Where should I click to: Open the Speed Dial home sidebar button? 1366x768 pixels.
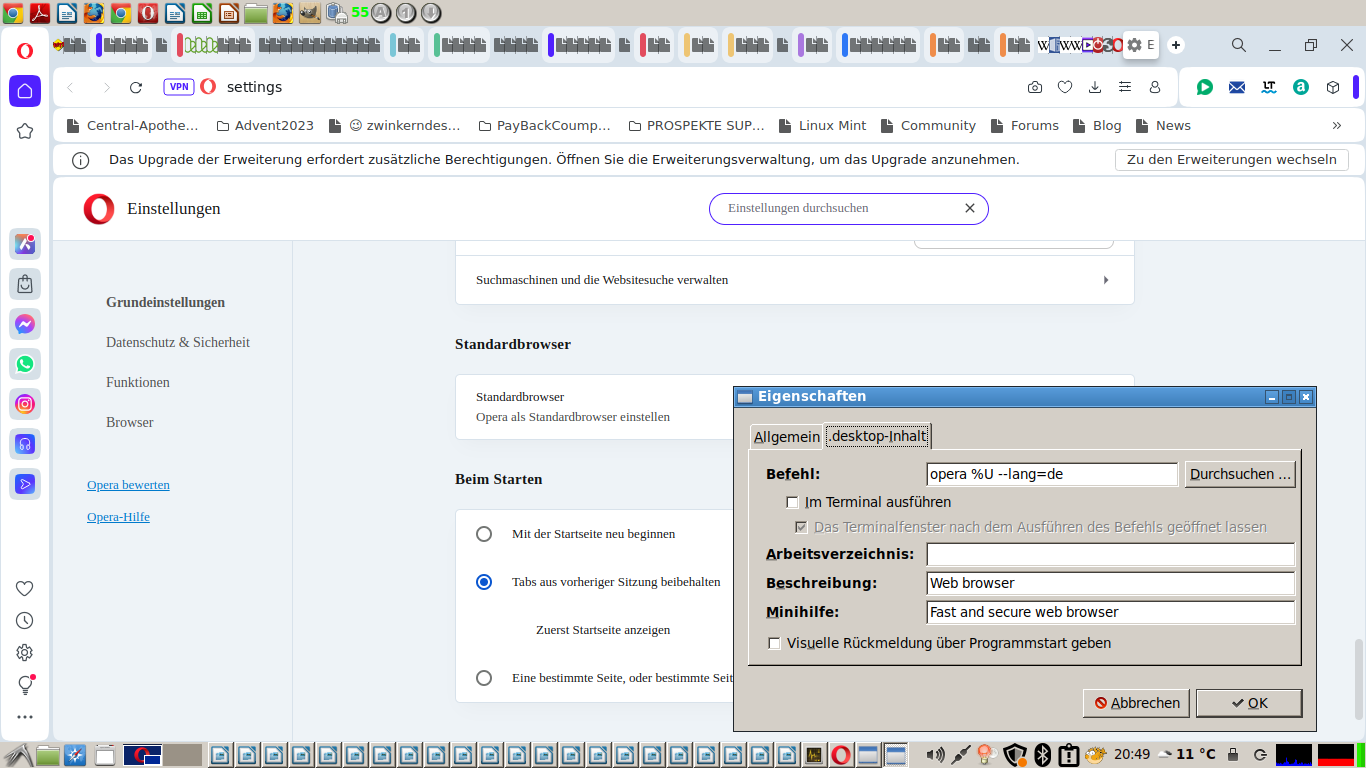tap(25, 91)
